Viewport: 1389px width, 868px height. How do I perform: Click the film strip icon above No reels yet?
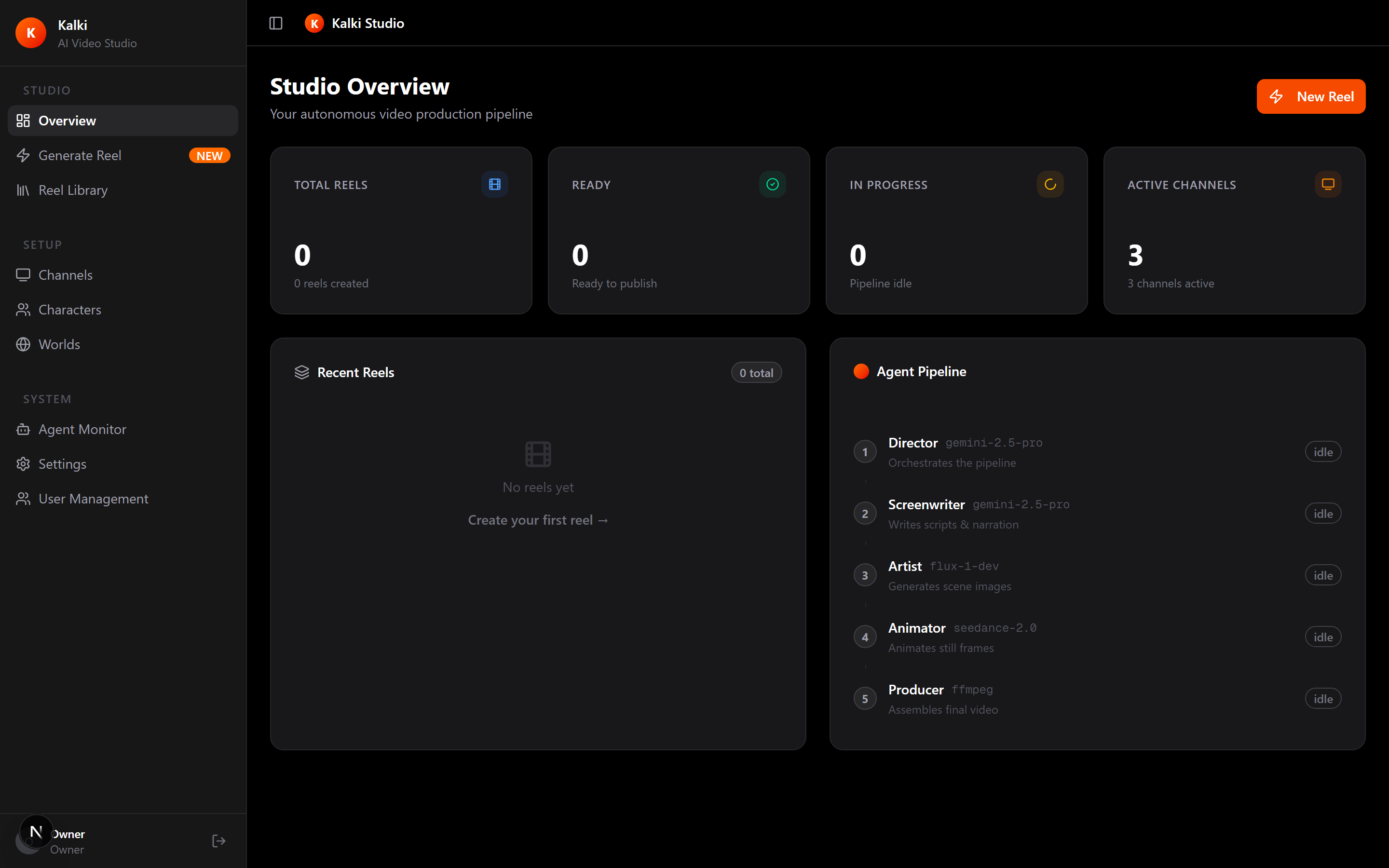tap(538, 454)
